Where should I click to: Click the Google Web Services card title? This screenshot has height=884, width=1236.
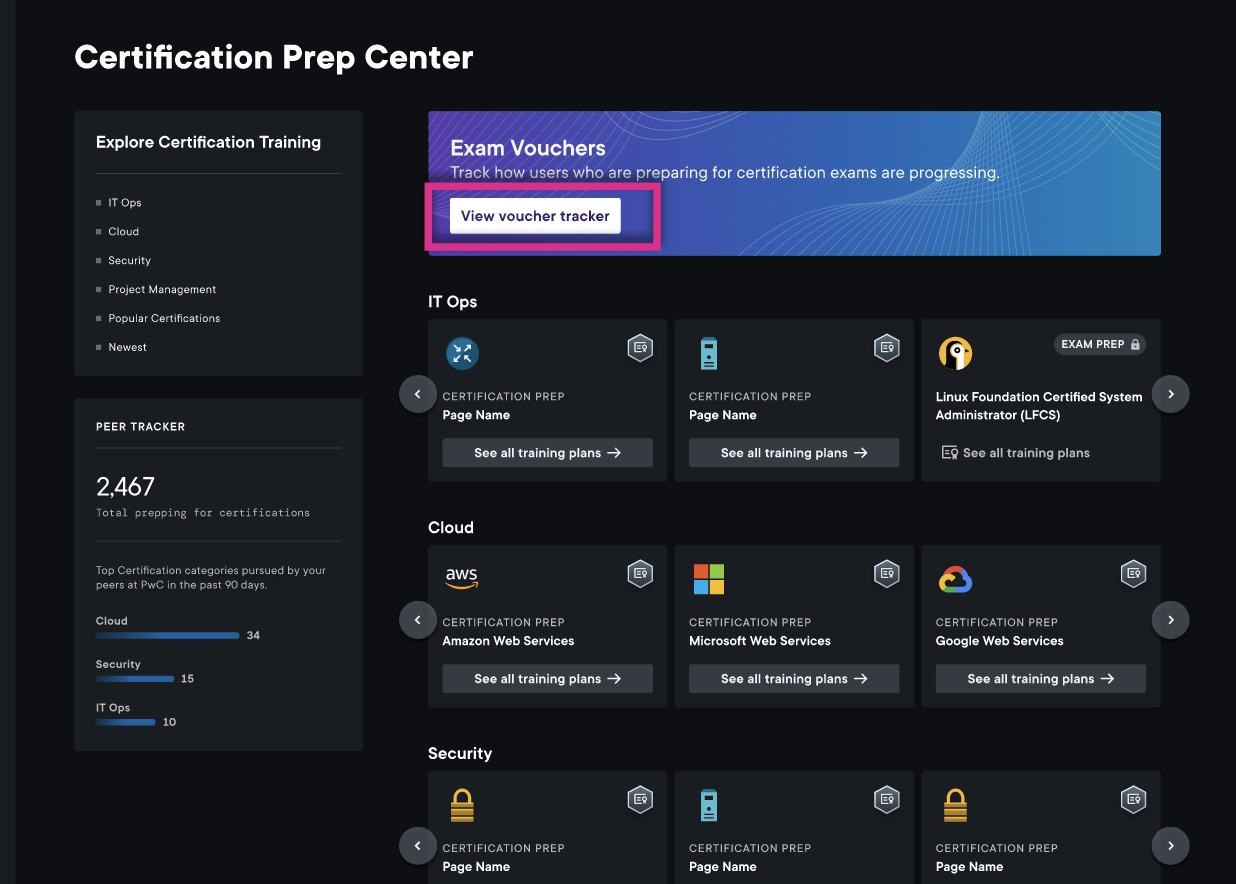tap(1000, 641)
